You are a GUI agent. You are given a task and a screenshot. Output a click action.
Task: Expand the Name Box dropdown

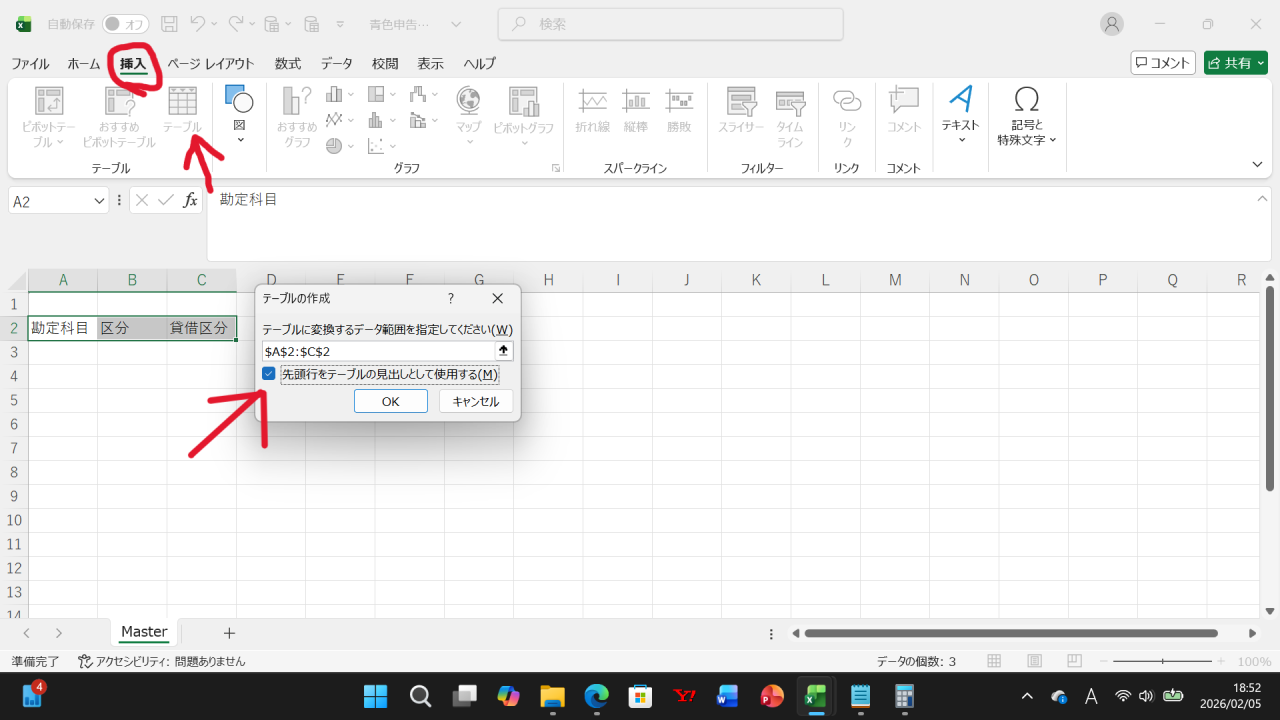click(99, 201)
